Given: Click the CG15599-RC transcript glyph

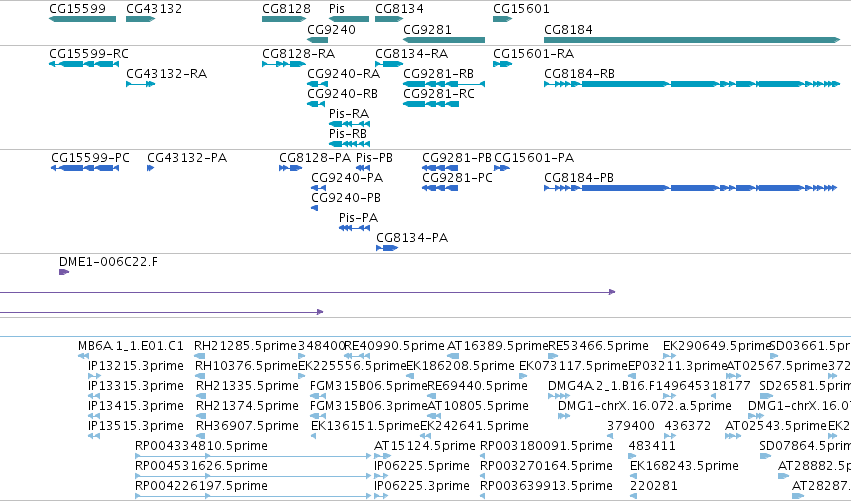Looking at the screenshot, I should [x=84, y=64].
